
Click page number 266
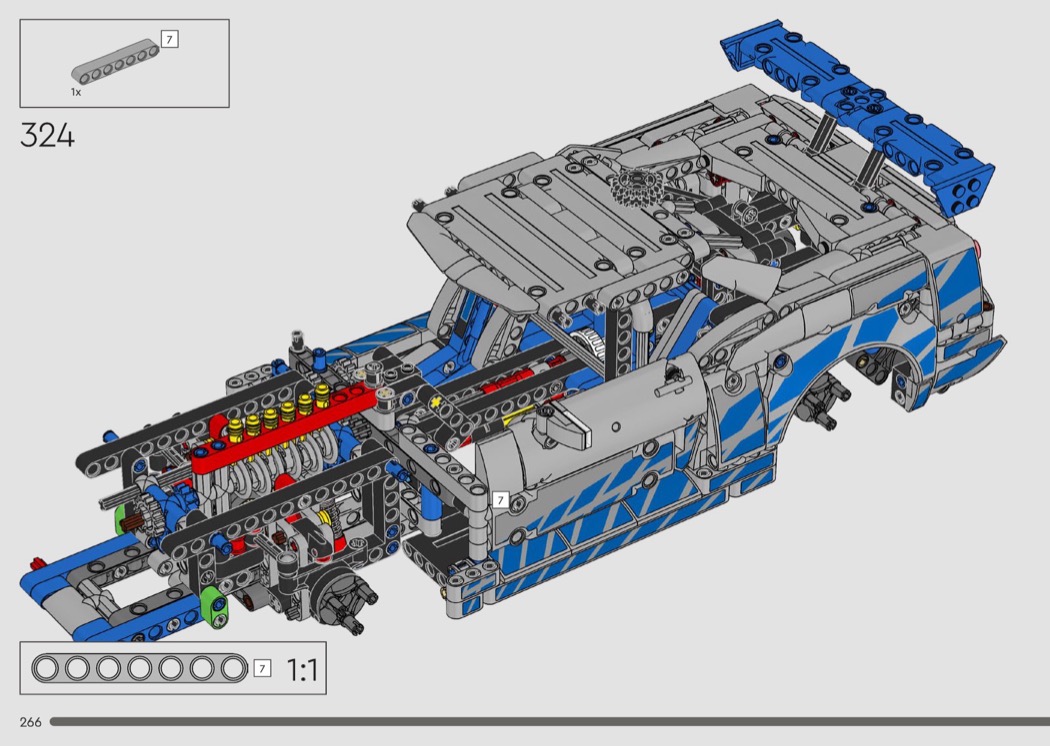coord(30,722)
